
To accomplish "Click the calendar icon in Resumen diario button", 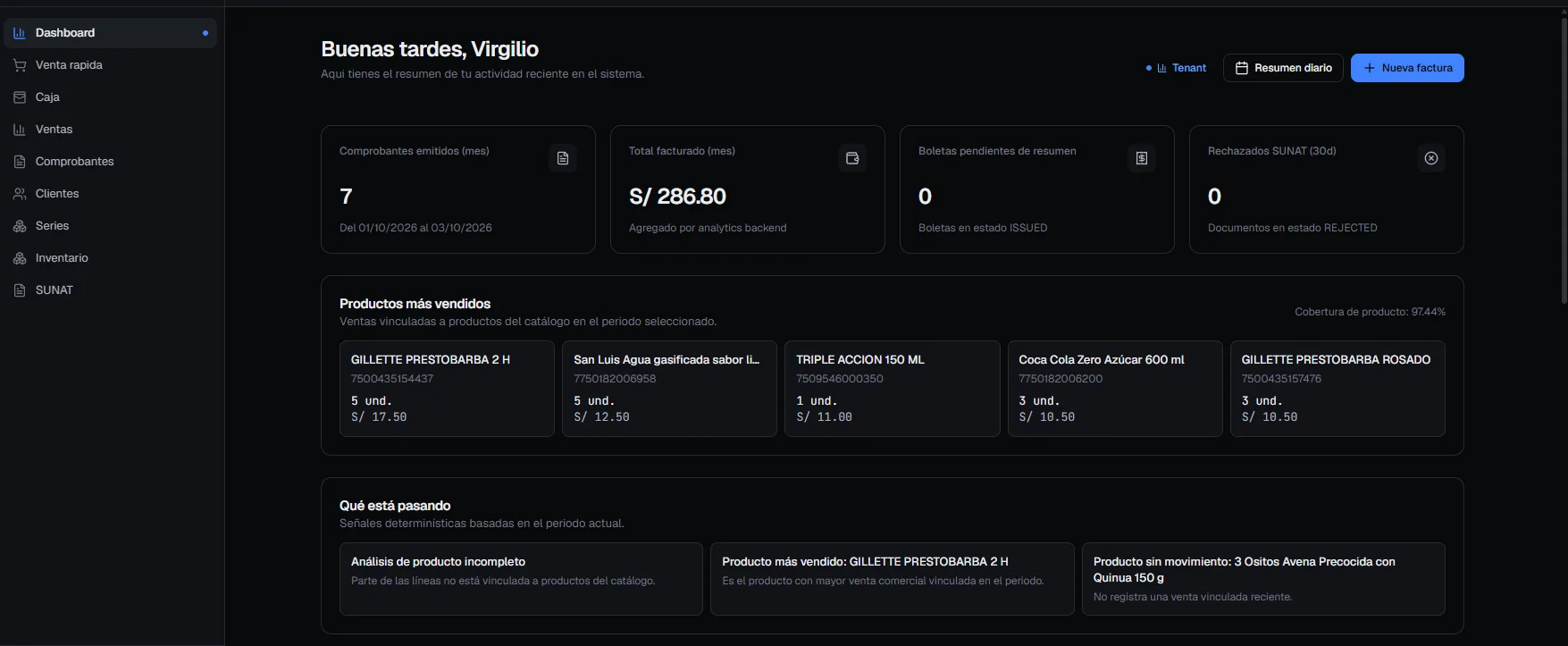I will tap(1241, 68).
